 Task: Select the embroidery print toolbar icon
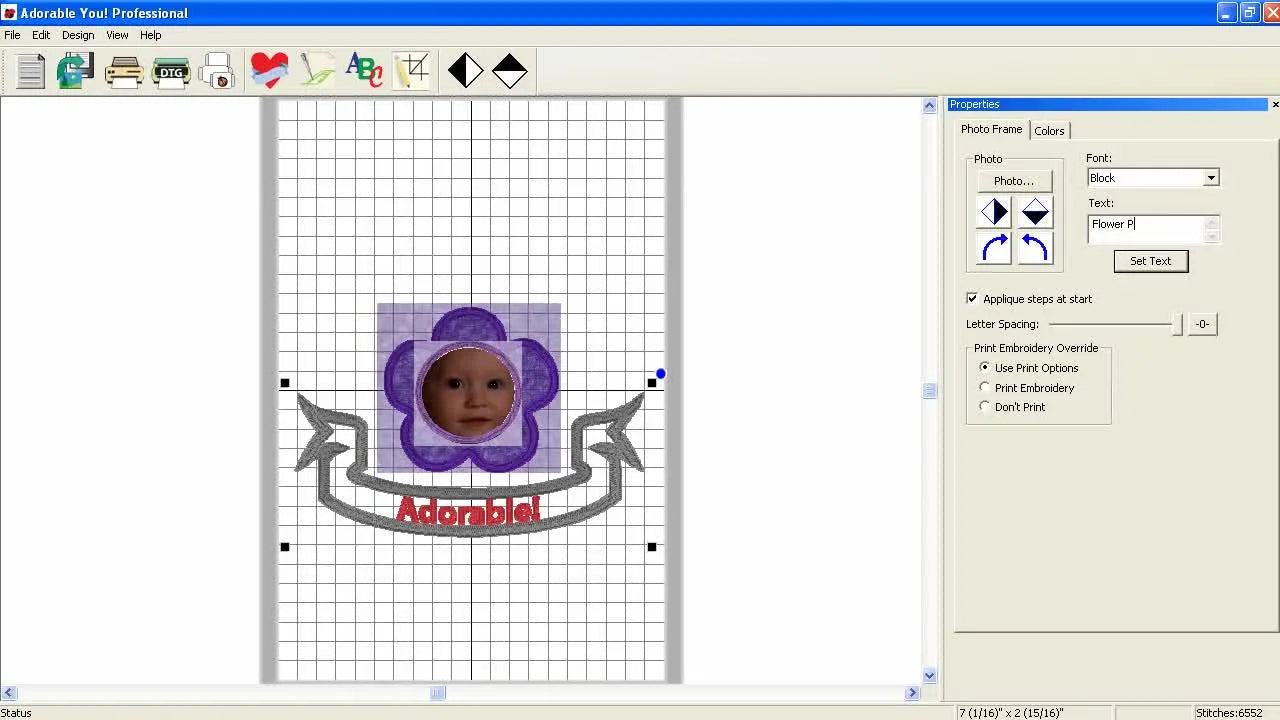coord(218,70)
